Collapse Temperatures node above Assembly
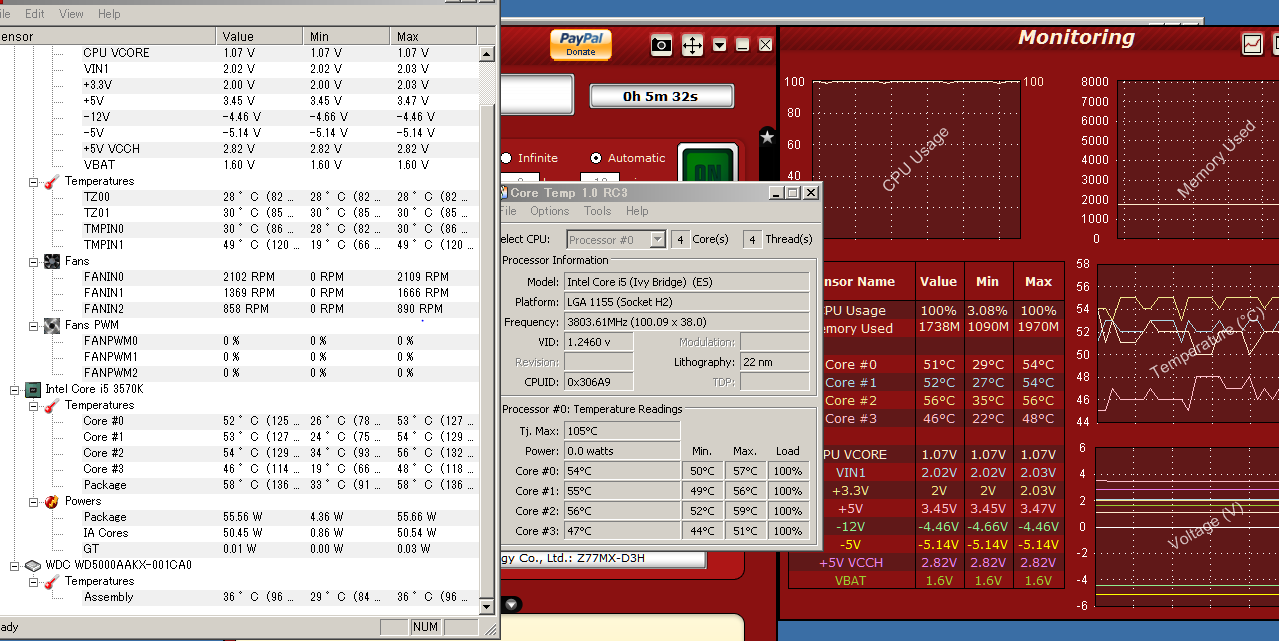This screenshot has width=1279, height=641. (33, 581)
